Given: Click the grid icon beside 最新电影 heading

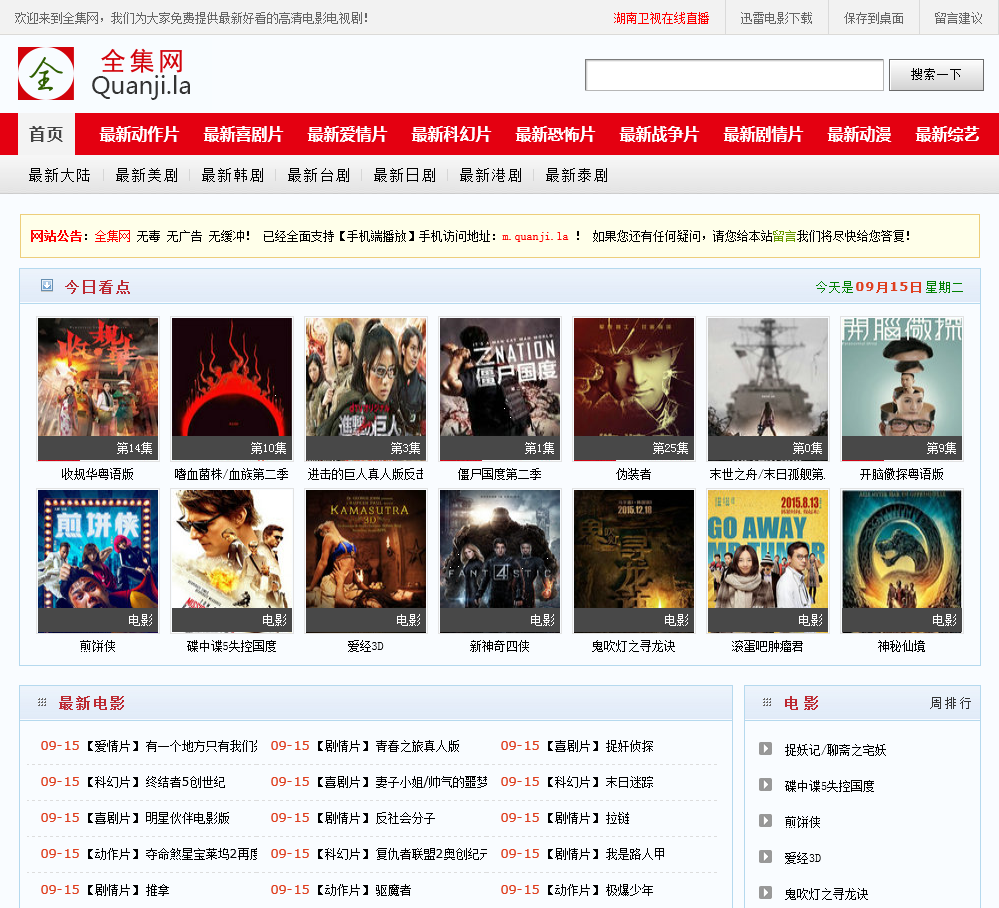Looking at the screenshot, I should click(42, 702).
